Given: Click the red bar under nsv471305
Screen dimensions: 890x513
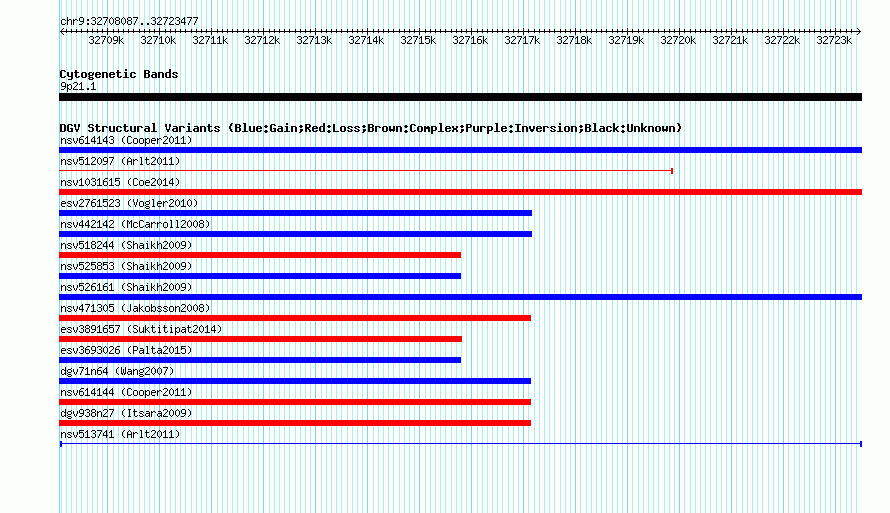Looking at the screenshot, I should click(295, 318).
